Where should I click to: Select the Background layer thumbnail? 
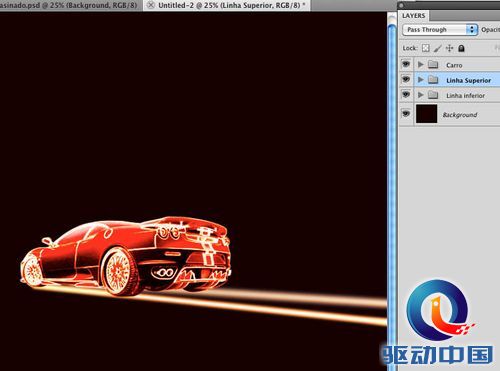tap(426, 114)
